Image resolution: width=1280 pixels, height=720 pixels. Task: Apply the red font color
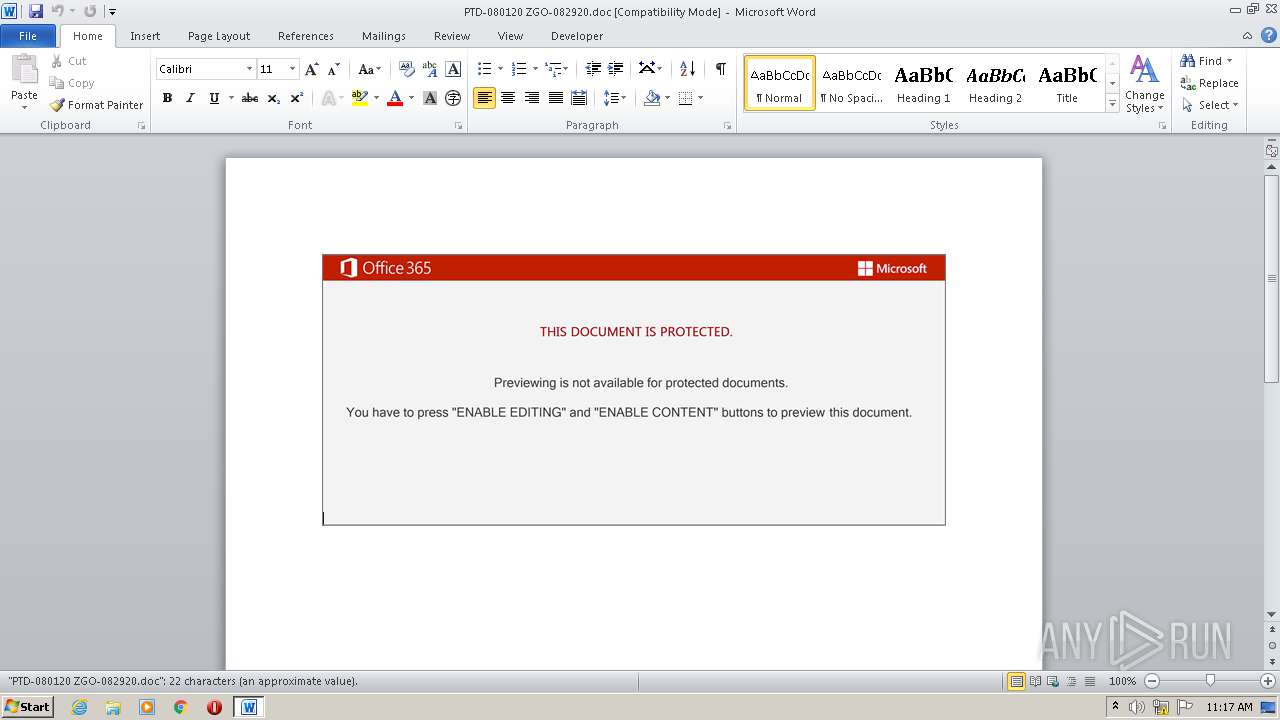pyautogui.click(x=395, y=98)
